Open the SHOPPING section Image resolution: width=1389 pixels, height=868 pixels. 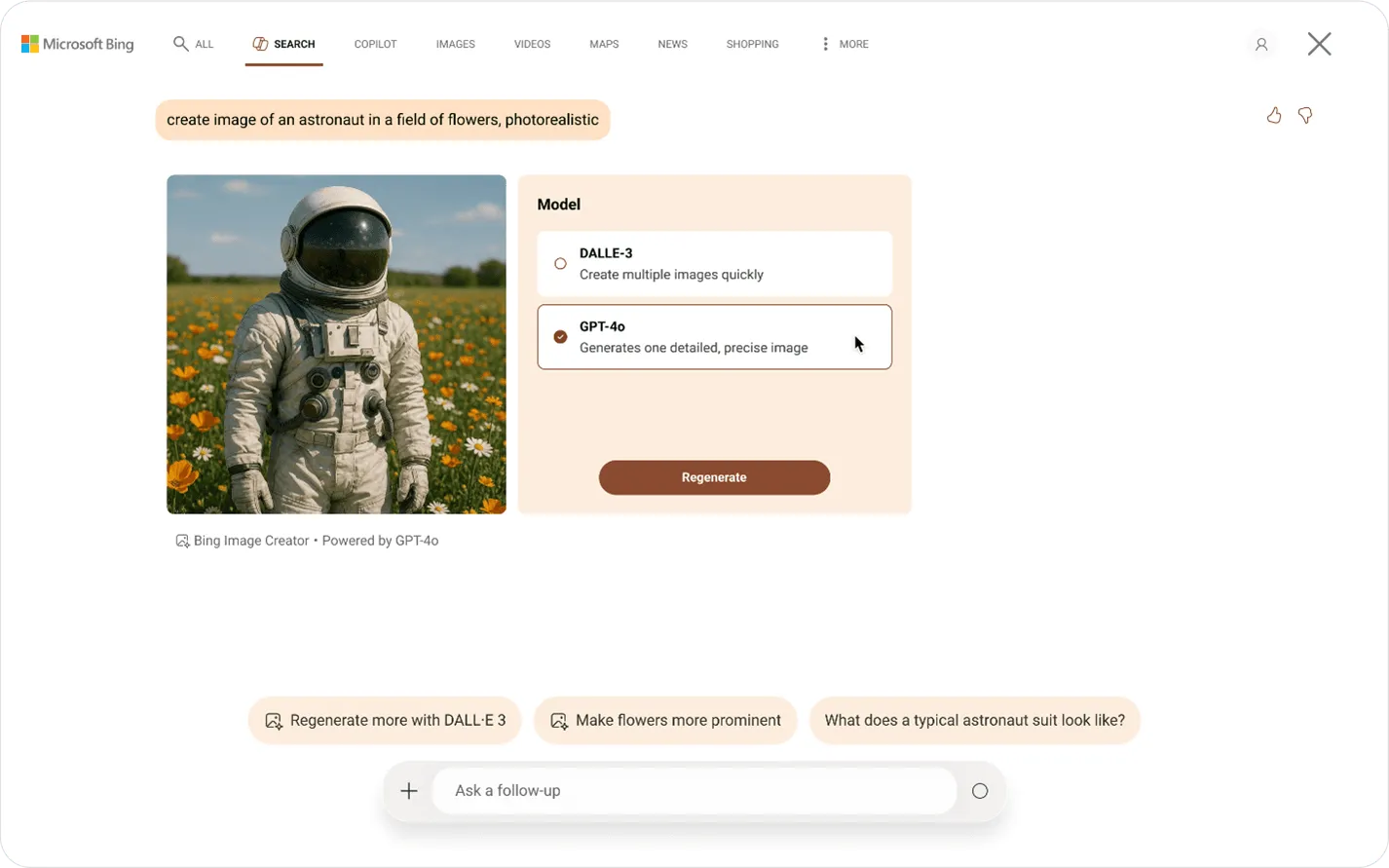coord(752,44)
